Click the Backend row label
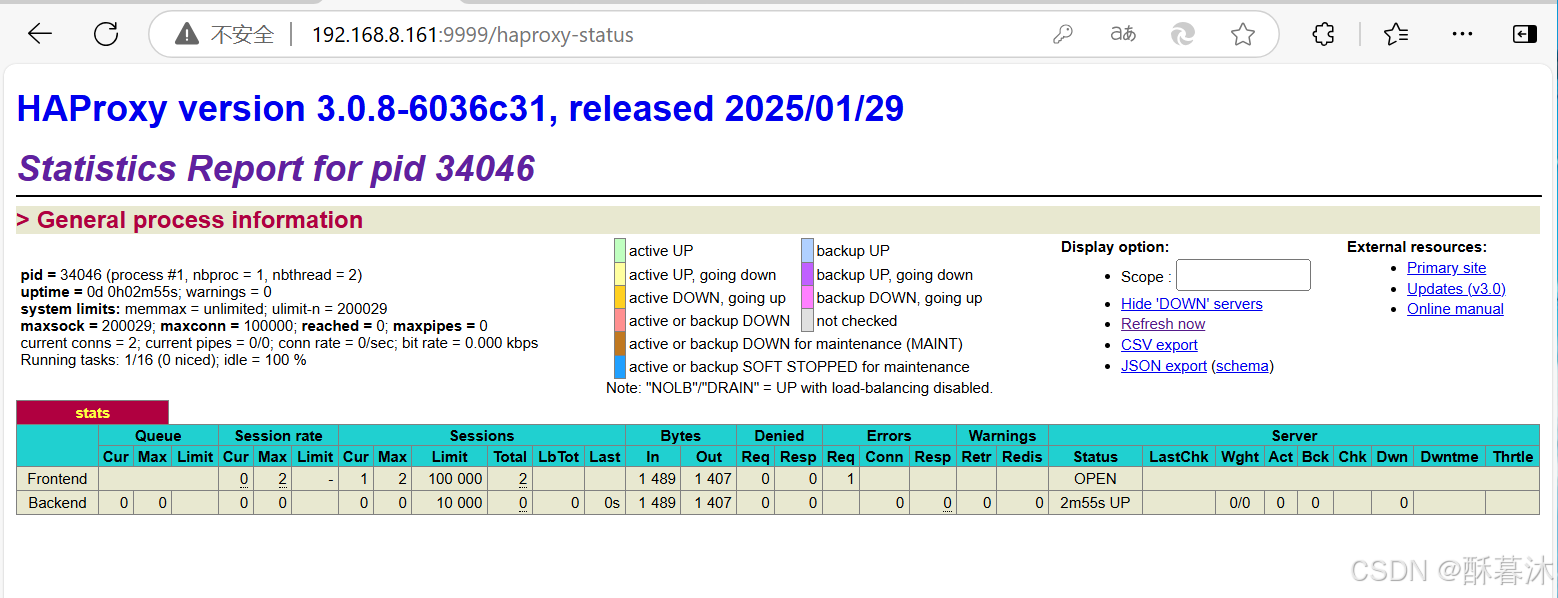The width and height of the screenshot is (1558, 598). coord(57,503)
